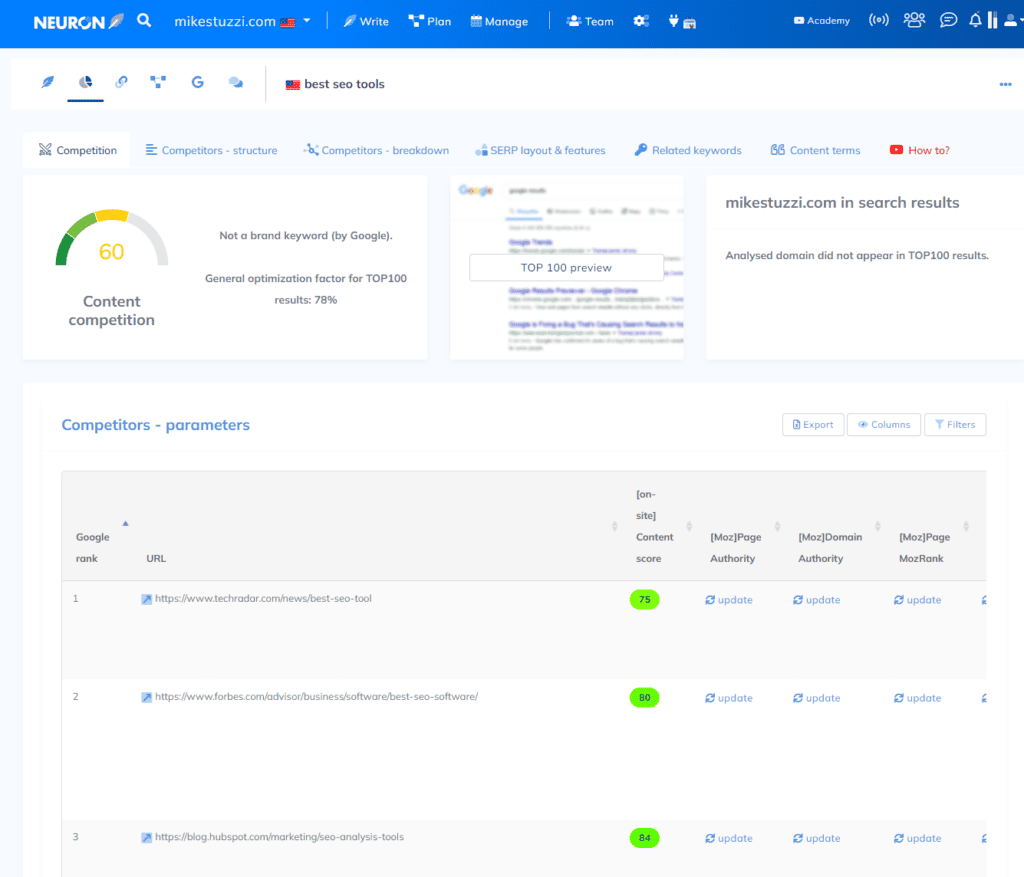Open the TOP 100 preview
Viewport: 1024px width, 877px height.
pyautogui.click(x=566, y=268)
